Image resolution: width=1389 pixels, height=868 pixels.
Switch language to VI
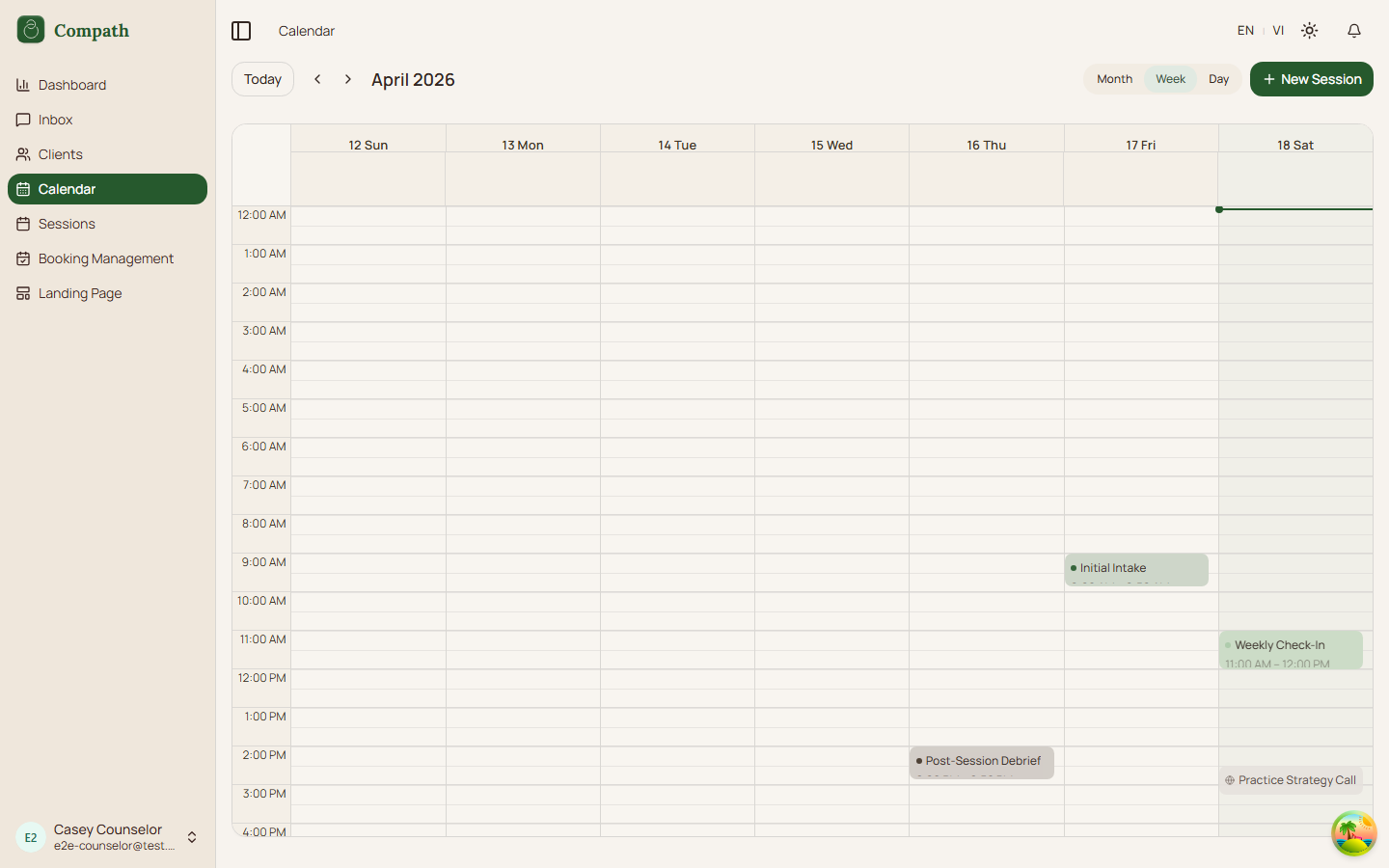tap(1278, 30)
